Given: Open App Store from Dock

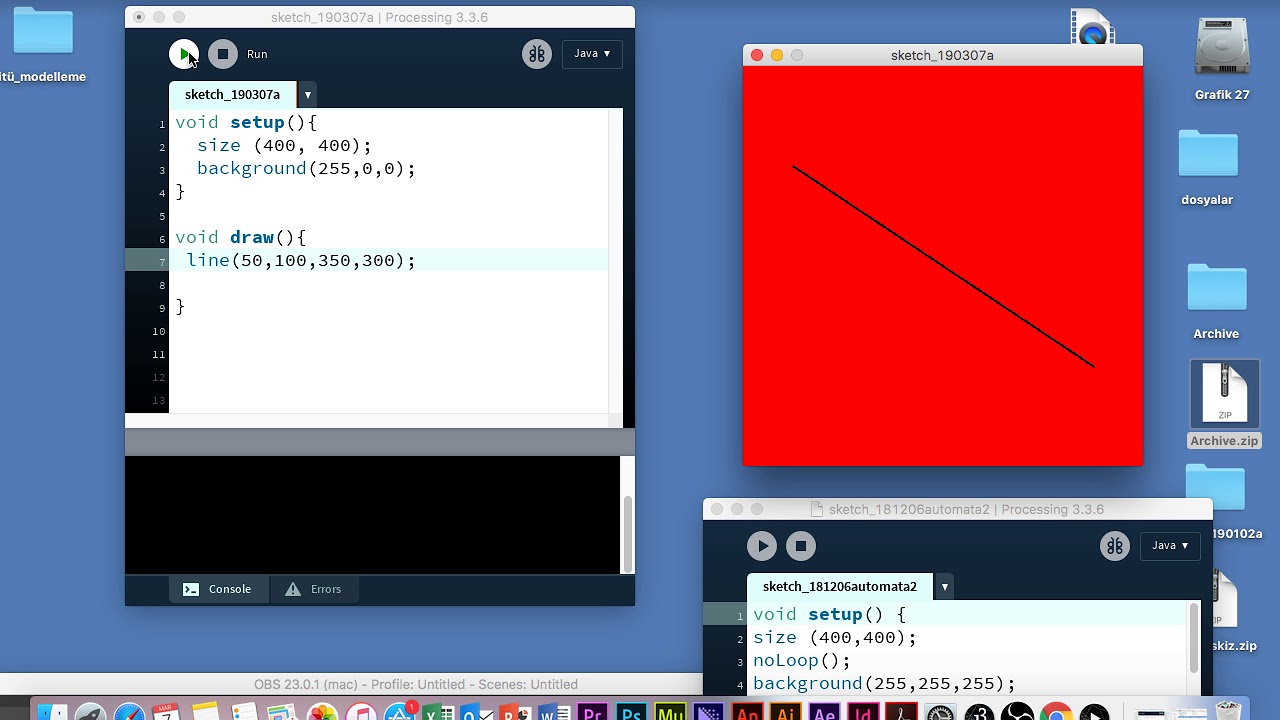Looking at the screenshot, I should coord(400,711).
